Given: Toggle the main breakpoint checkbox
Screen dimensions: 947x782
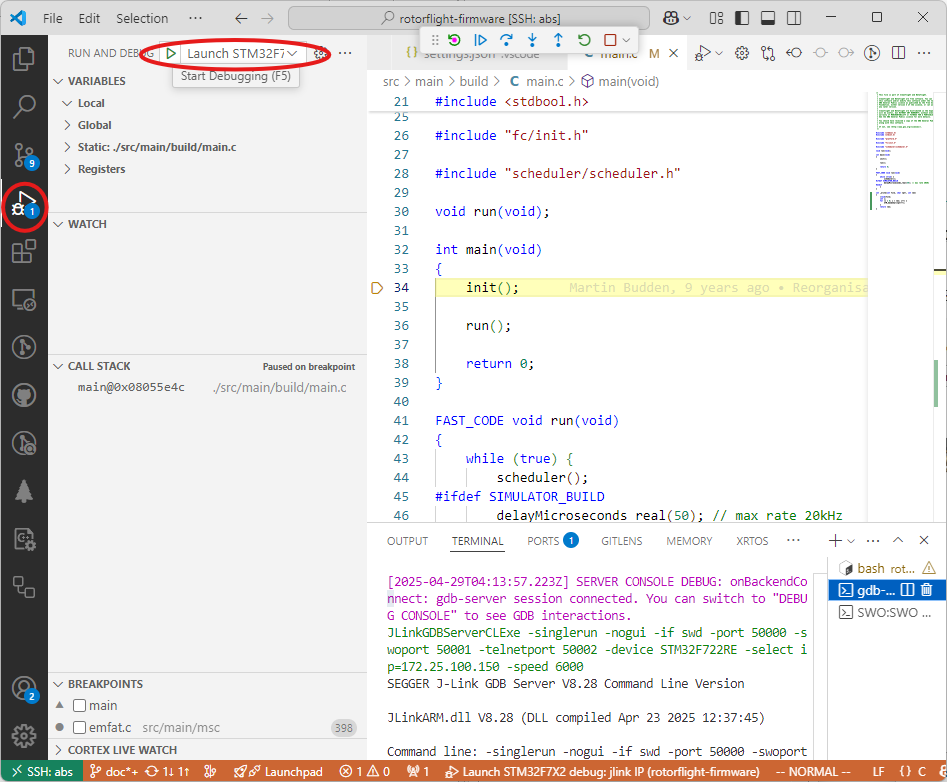Looking at the screenshot, I should point(79,705).
